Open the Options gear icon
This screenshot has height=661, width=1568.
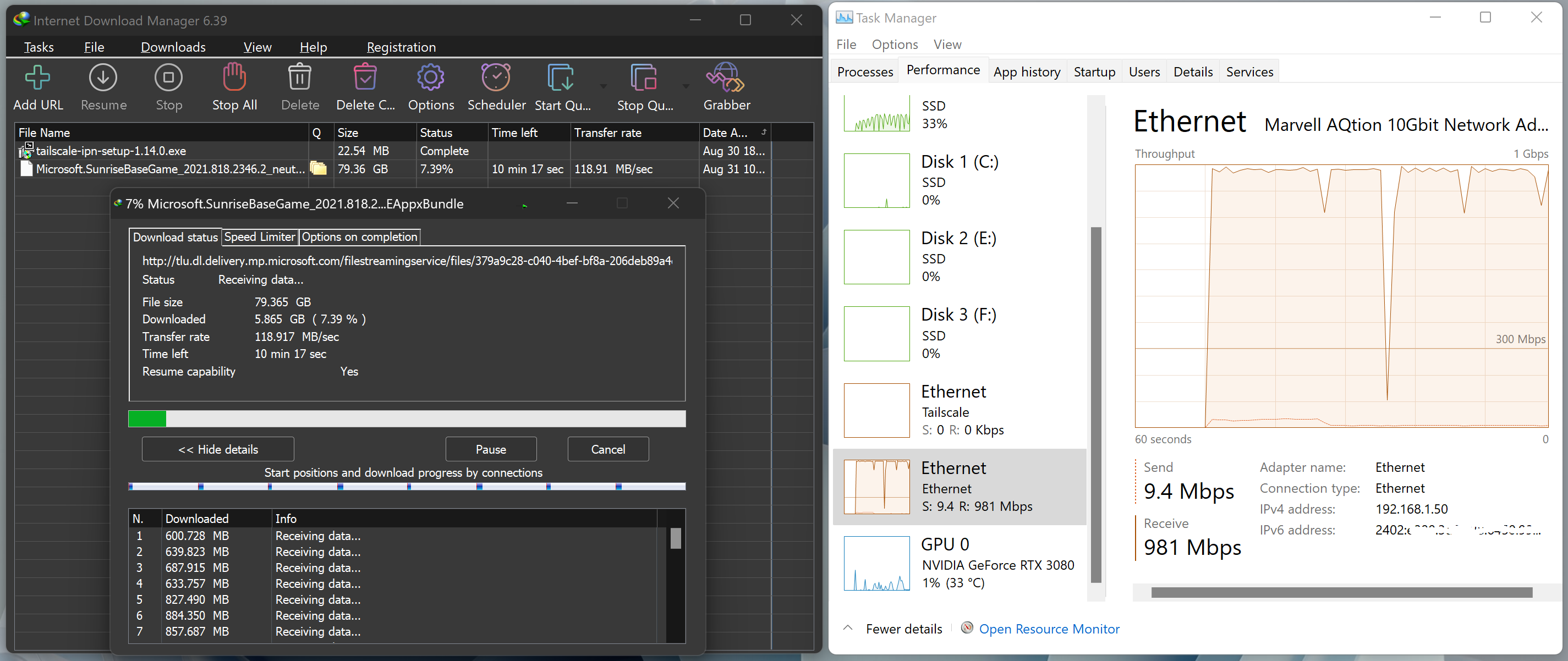tap(430, 79)
